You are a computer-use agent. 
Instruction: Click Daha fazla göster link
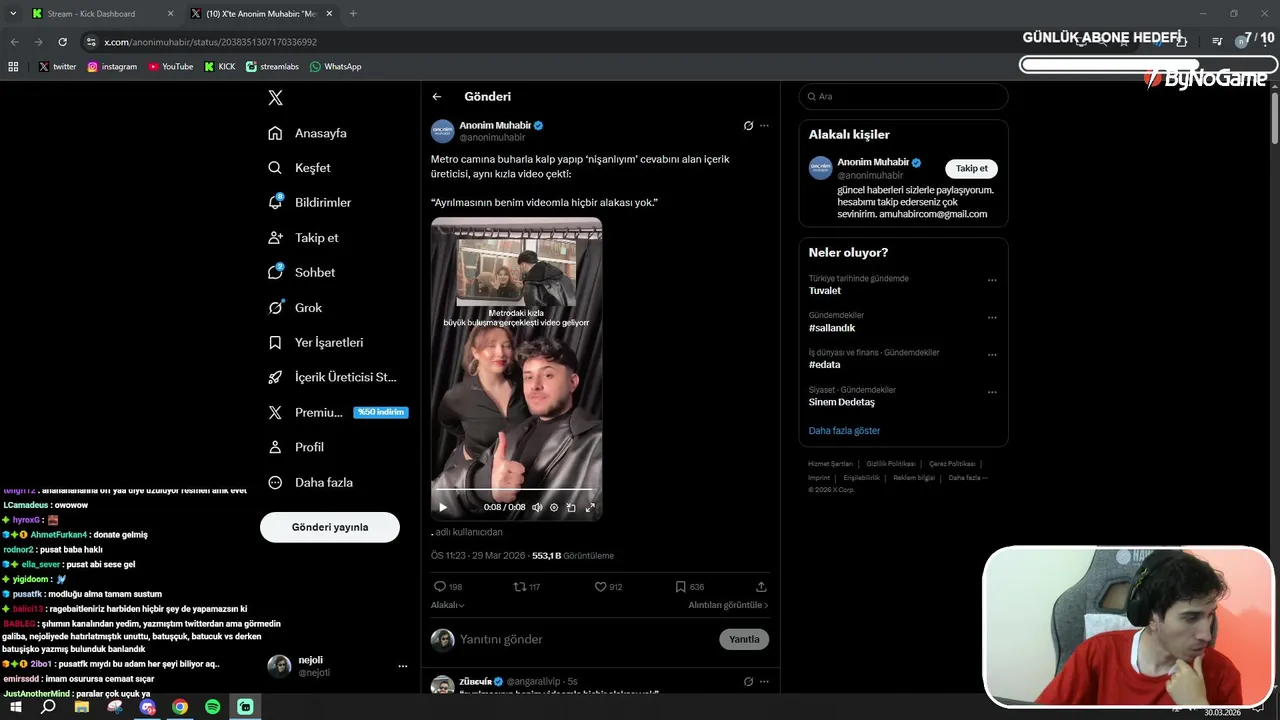click(x=844, y=431)
